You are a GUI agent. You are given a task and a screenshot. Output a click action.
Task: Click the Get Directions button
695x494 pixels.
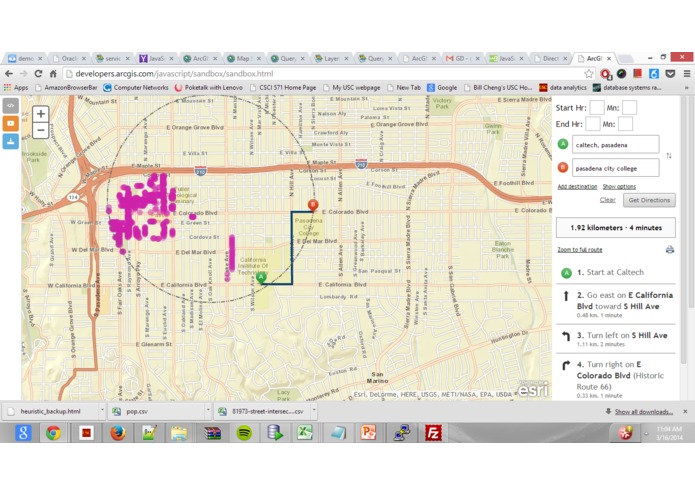[649, 200]
